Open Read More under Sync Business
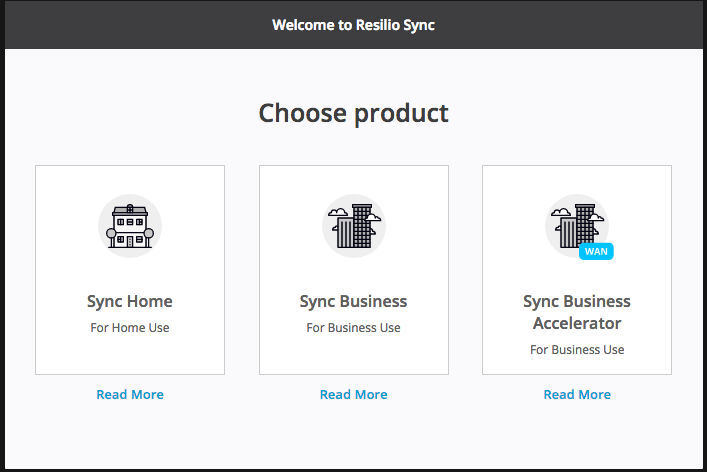Screen dimensions: 707x472 click(x=354, y=394)
